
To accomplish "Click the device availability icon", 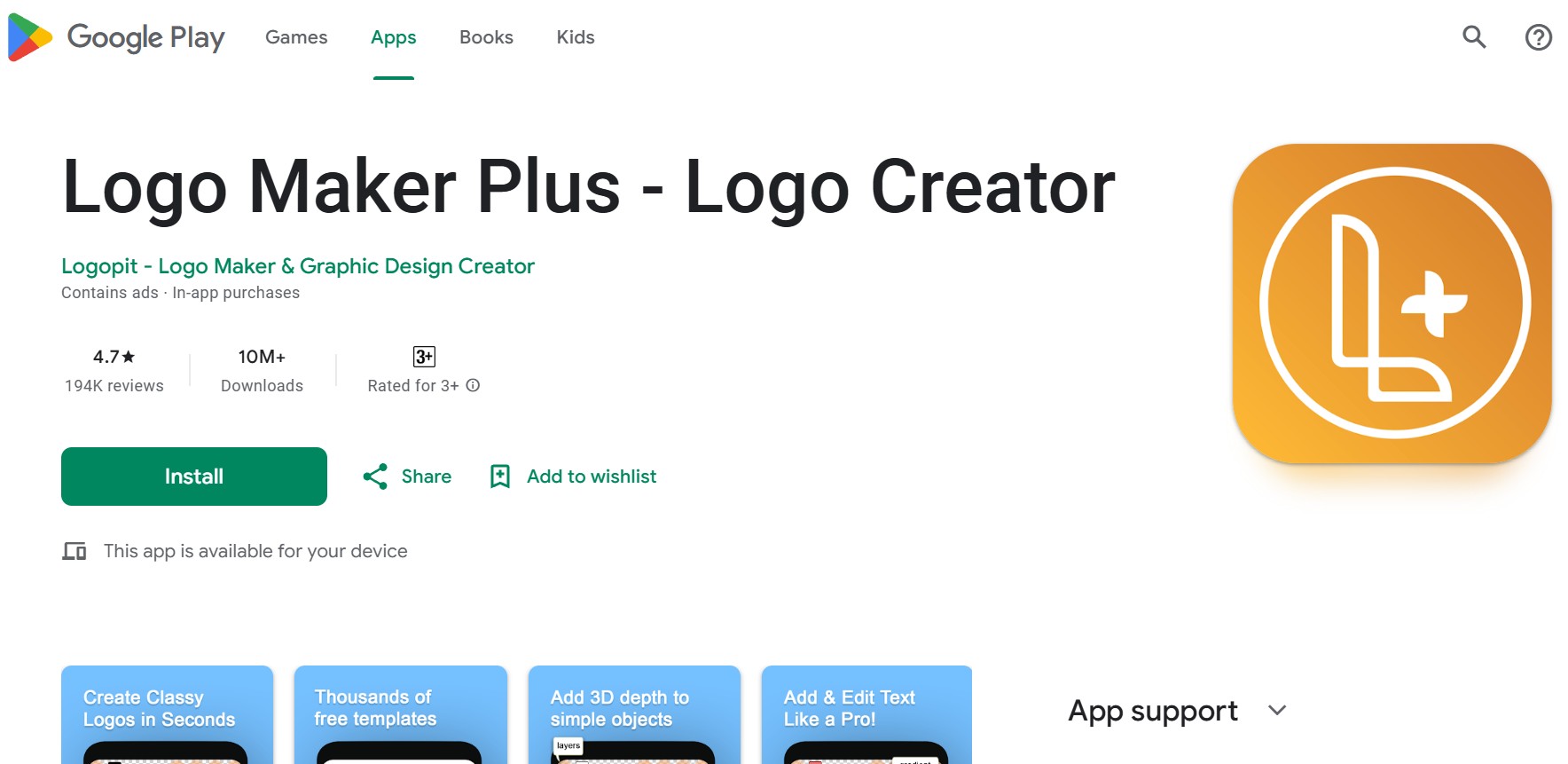I will tap(74, 551).
